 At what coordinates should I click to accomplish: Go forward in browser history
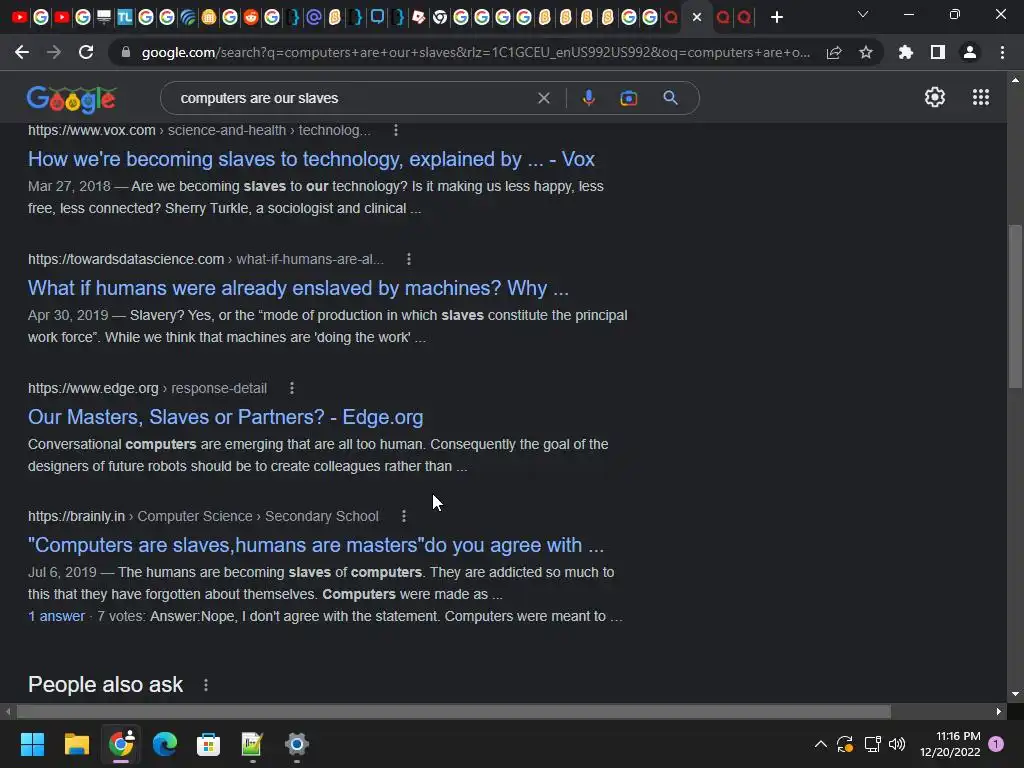coord(54,52)
